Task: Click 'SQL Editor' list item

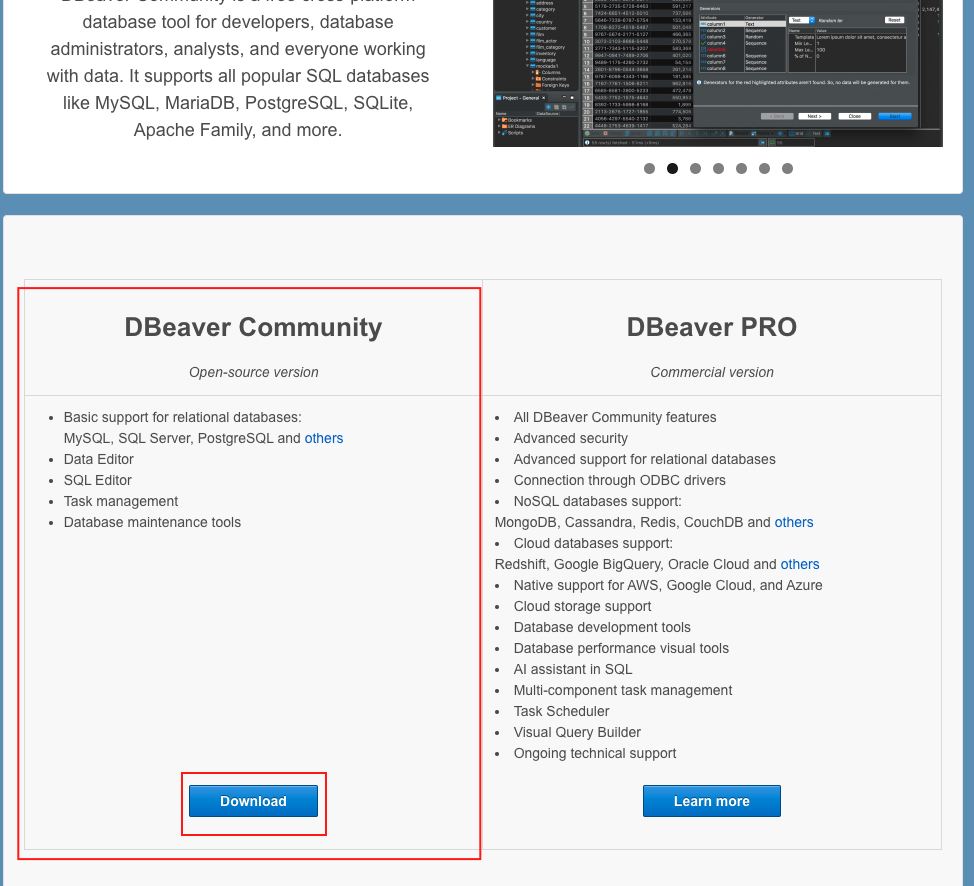Action: click(x=98, y=480)
